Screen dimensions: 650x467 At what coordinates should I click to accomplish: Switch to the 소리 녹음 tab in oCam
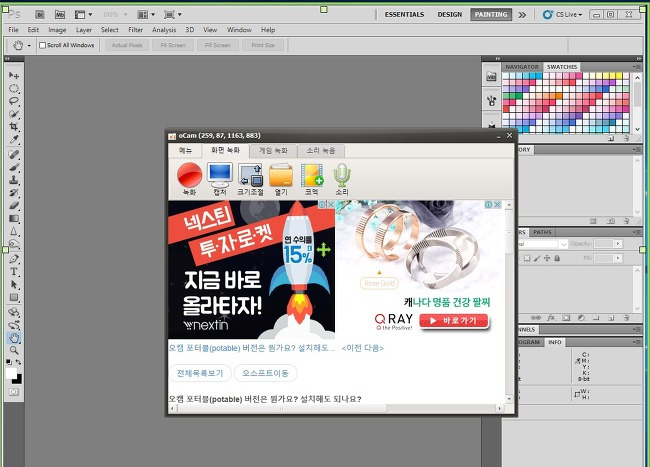pos(321,150)
